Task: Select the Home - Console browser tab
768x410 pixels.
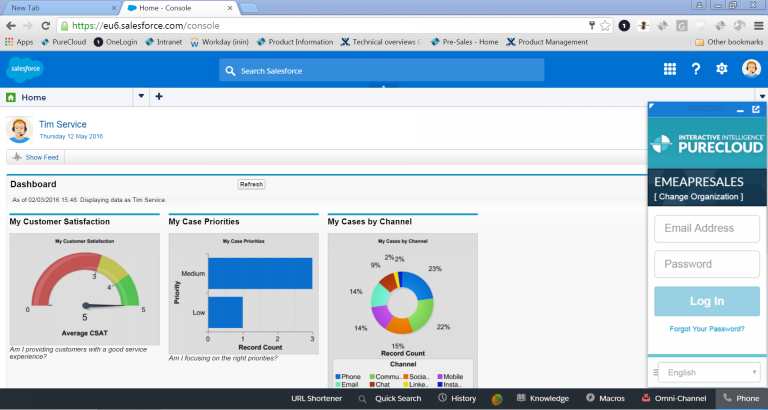Action: pyautogui.click(x=179, y=8)
